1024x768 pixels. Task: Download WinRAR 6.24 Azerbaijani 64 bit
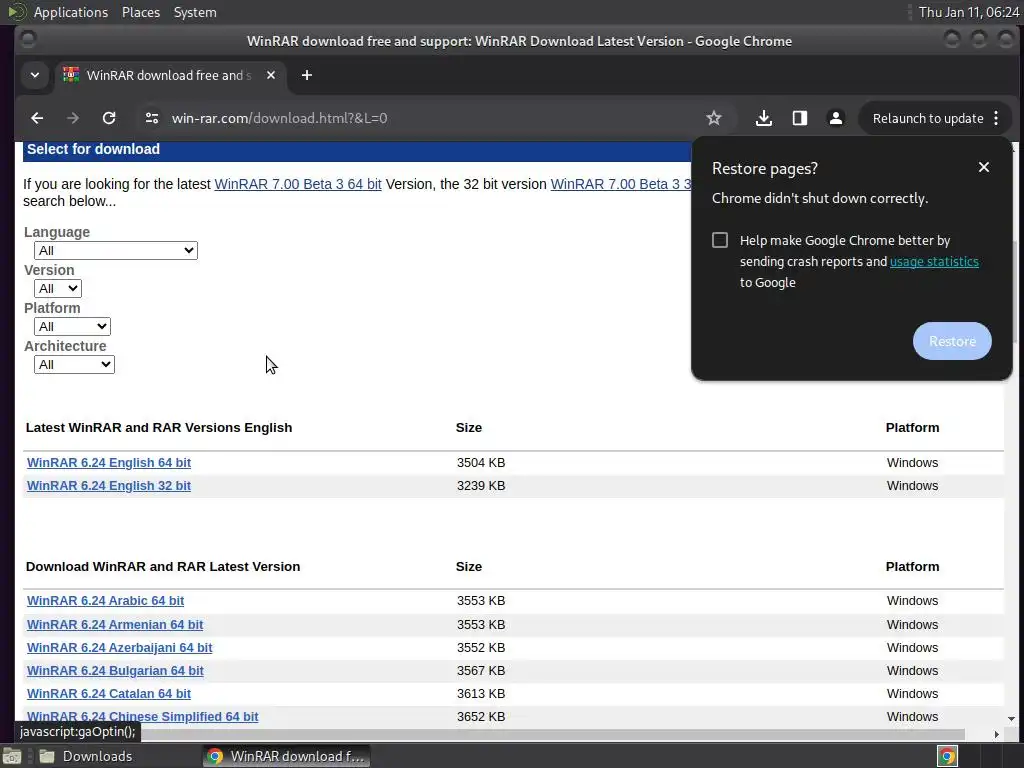[120, 648]
